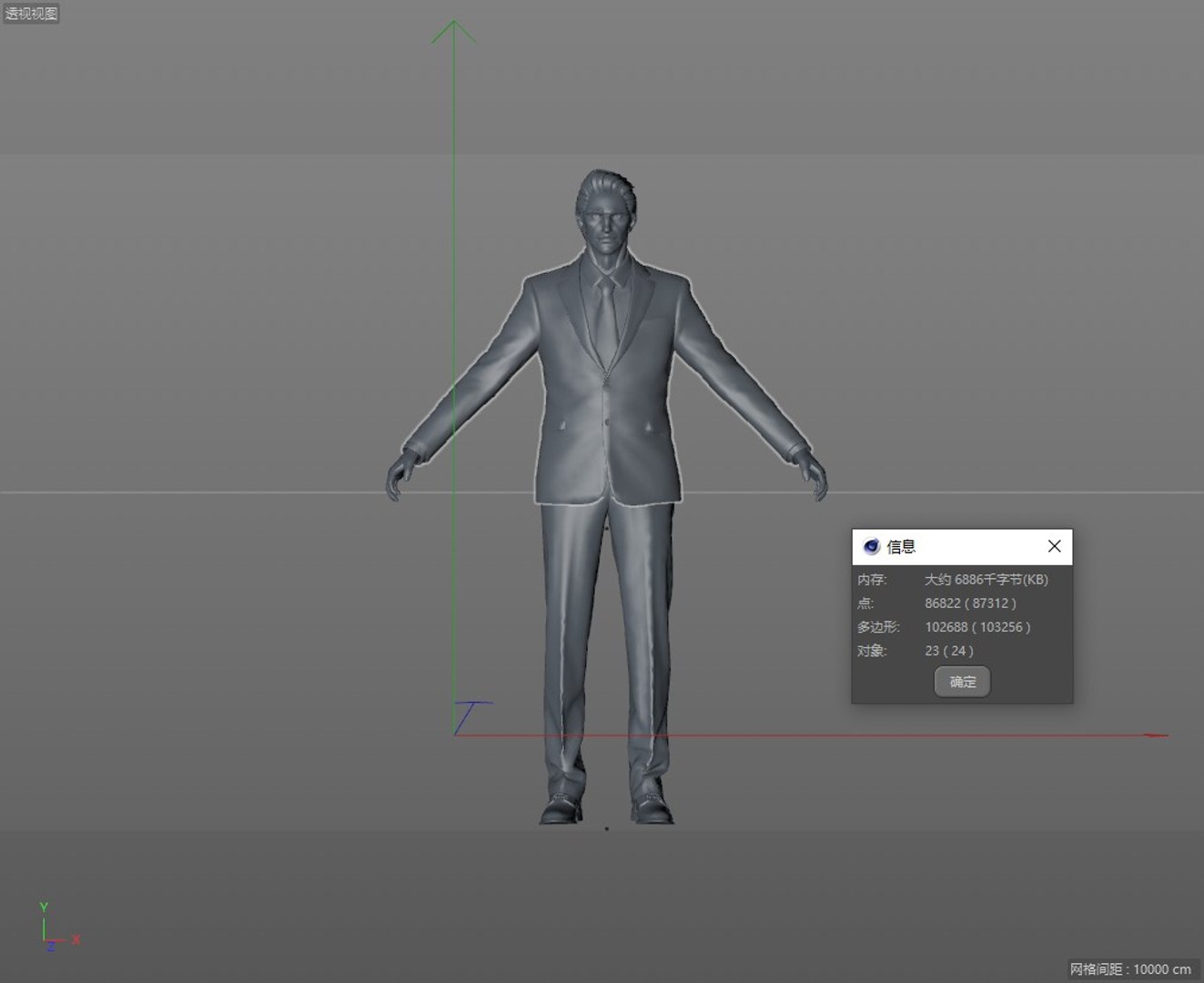
Task: Click the 网格间距 : 10000 cm status text
Action: tap(1130, 969)
